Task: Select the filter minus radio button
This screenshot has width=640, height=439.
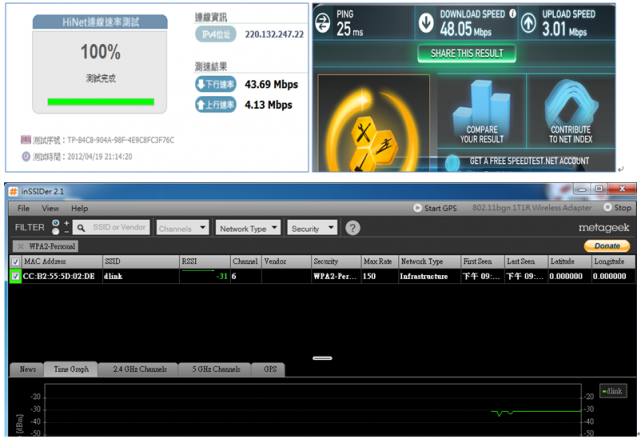Action: coord(56,232)
